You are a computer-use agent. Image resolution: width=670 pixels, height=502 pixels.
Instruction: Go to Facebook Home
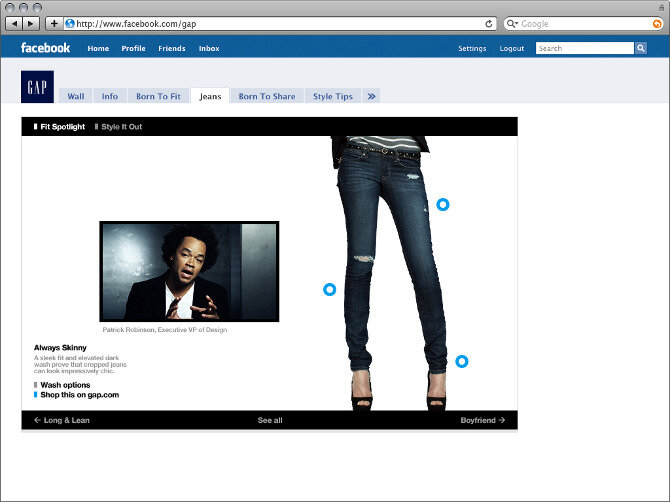click(98, 48)
